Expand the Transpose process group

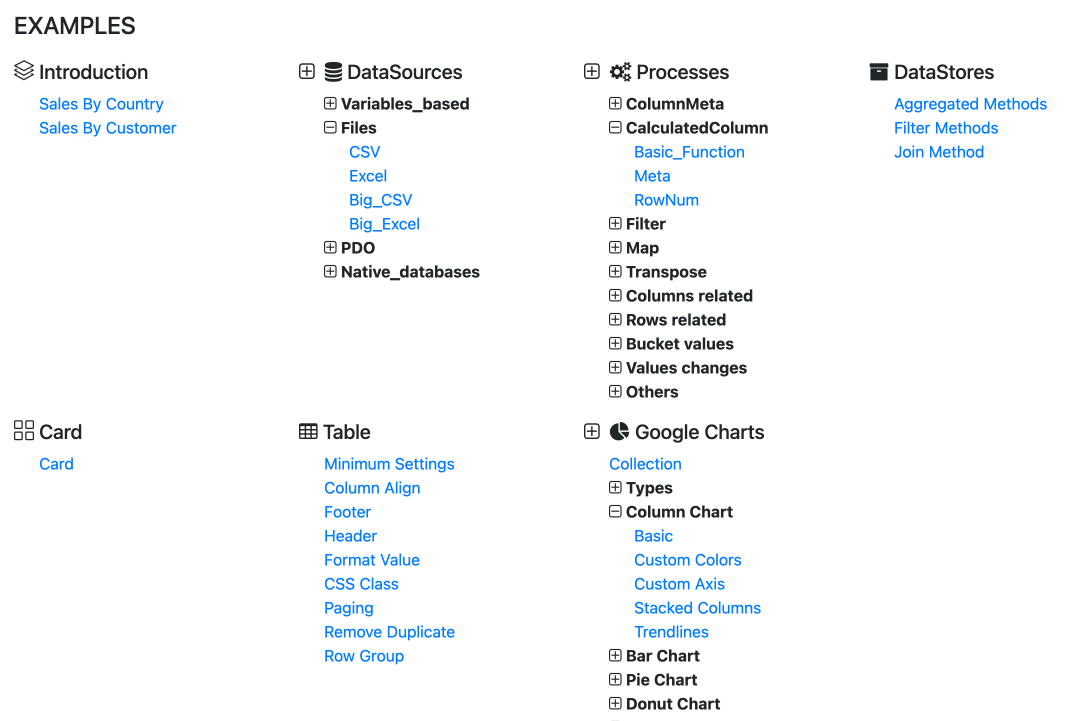(615, 272)
